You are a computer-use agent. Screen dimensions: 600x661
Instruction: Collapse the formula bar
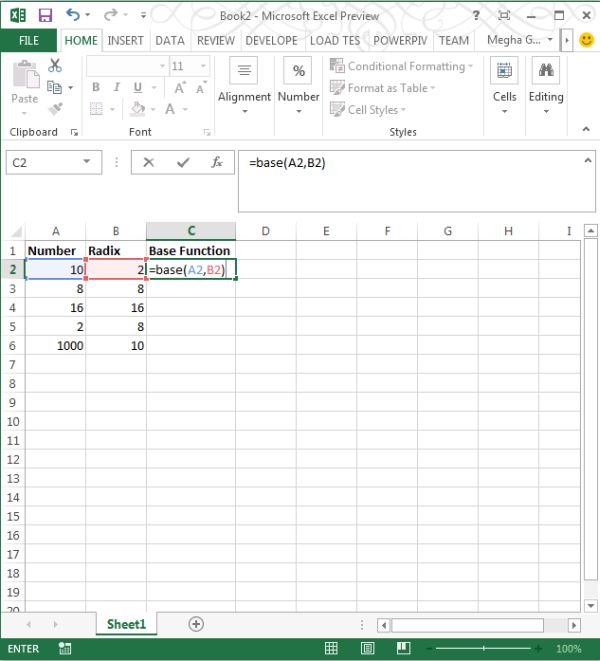tap(588, 160)
